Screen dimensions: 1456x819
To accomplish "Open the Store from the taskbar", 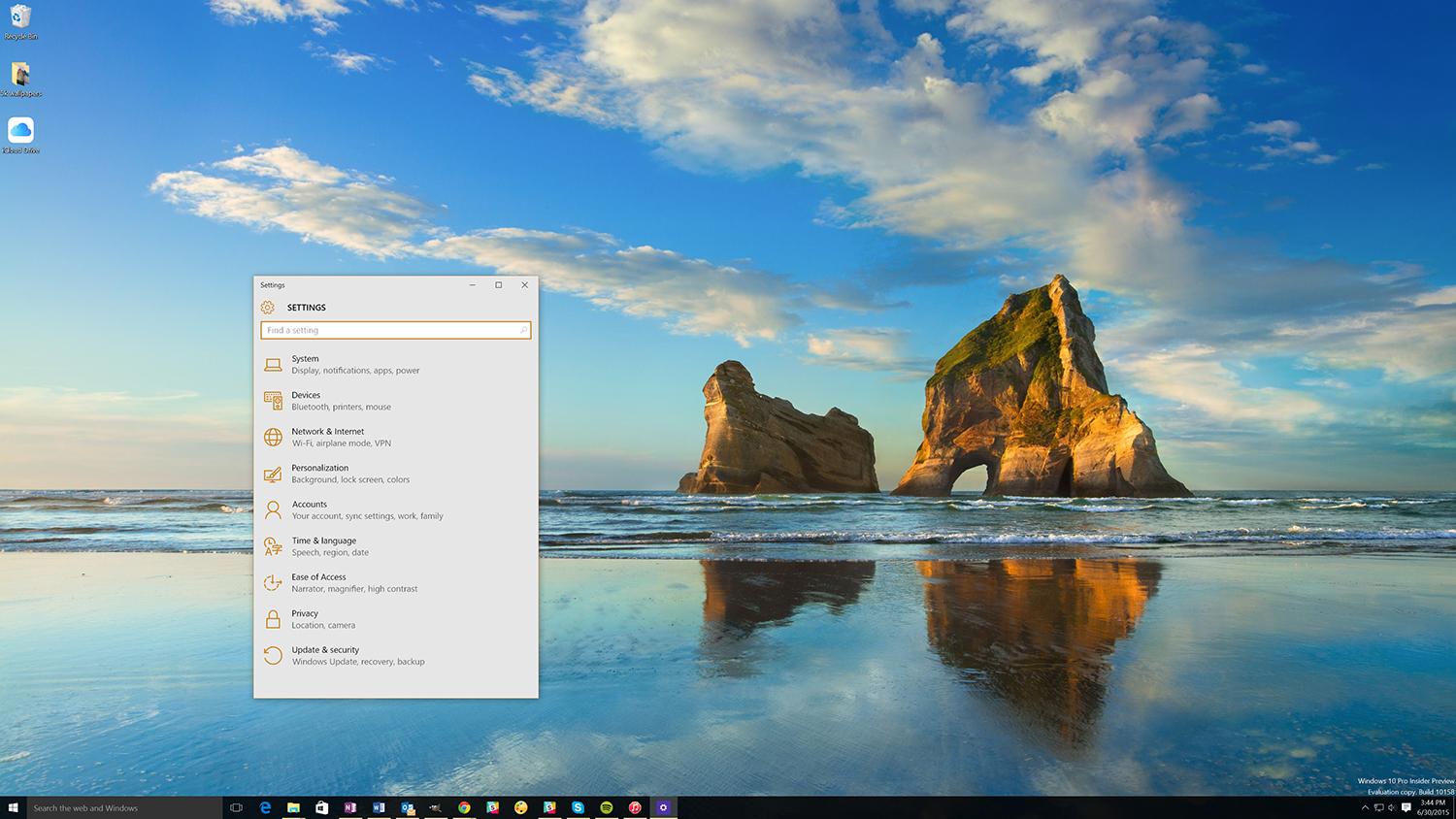I will tap(321, 807).
